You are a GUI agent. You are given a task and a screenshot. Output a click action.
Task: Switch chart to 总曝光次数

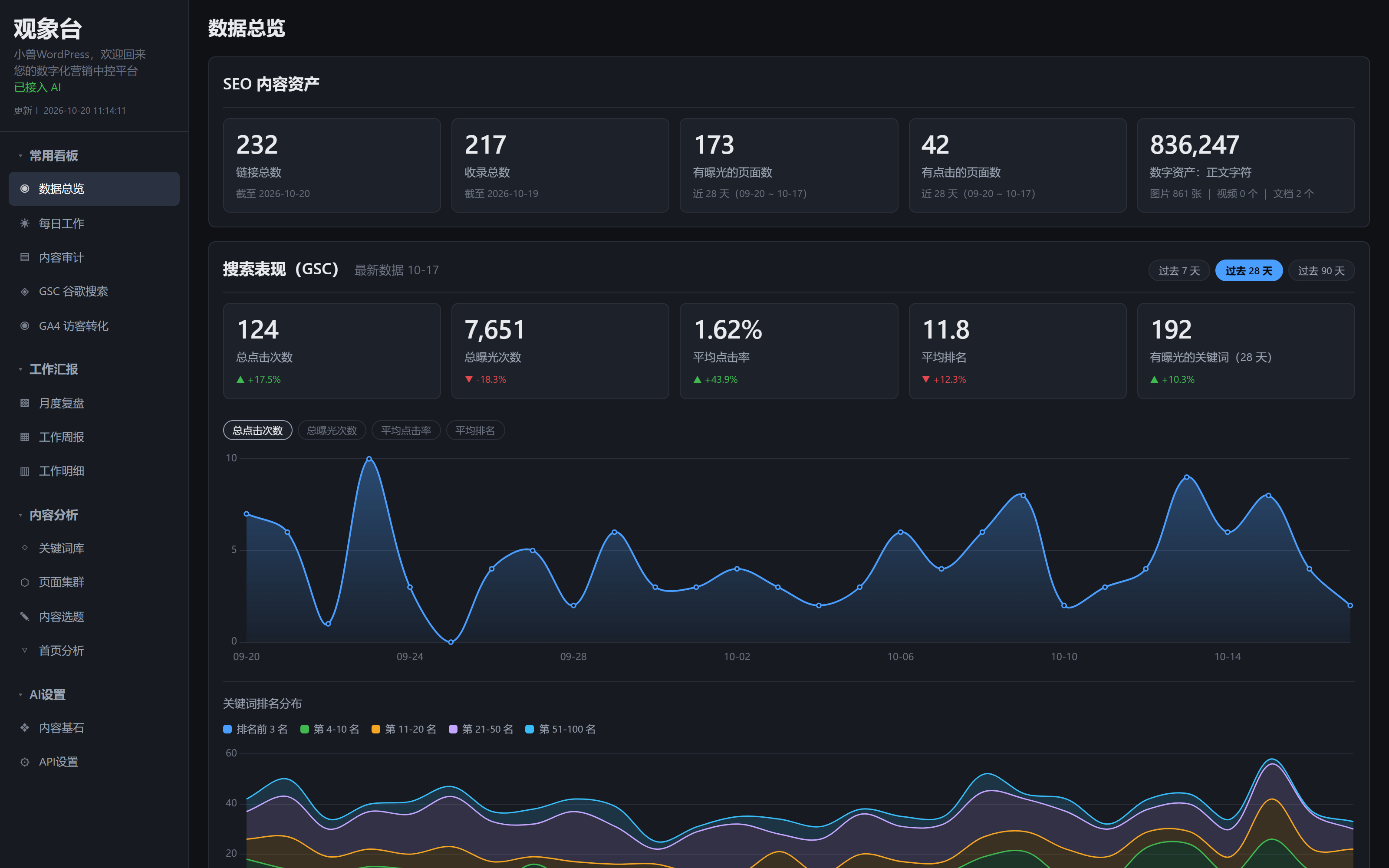[x=332, y=431]
